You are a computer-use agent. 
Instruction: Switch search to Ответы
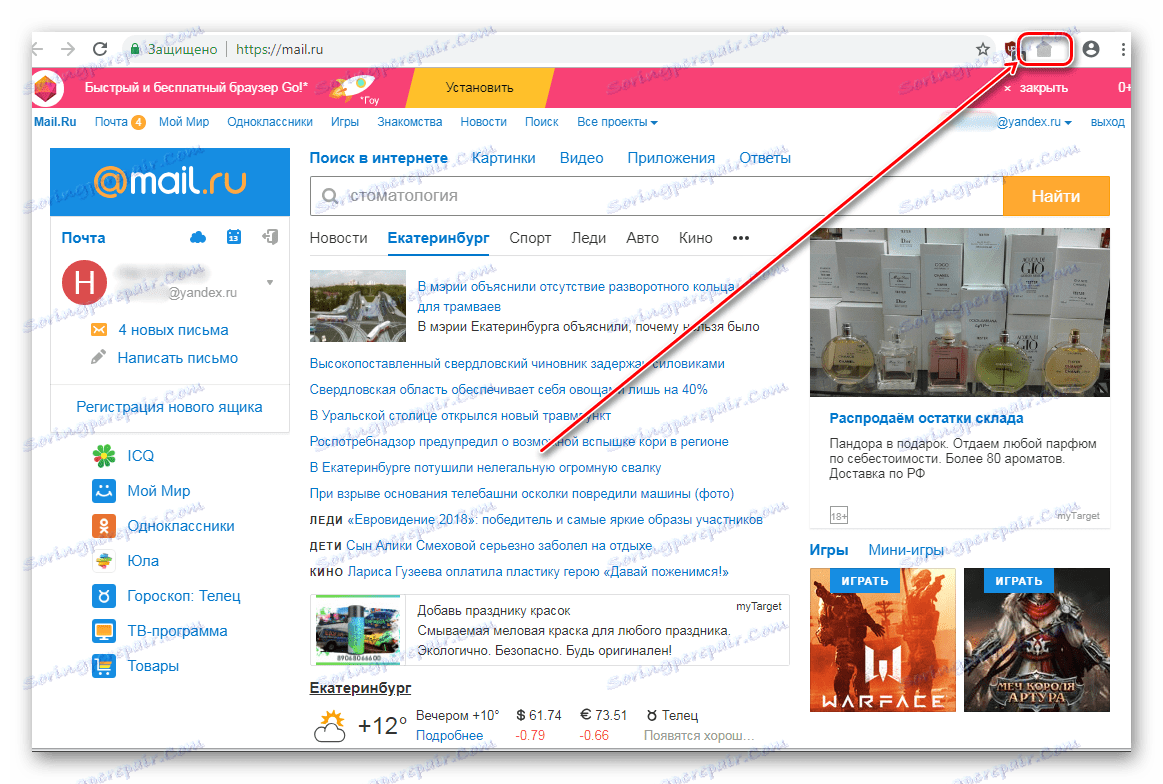[765, 158]
